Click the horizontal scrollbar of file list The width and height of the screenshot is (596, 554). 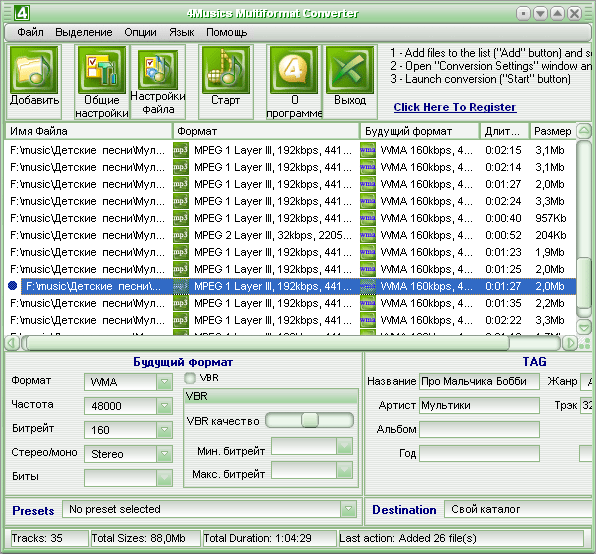tap(268, 343)
